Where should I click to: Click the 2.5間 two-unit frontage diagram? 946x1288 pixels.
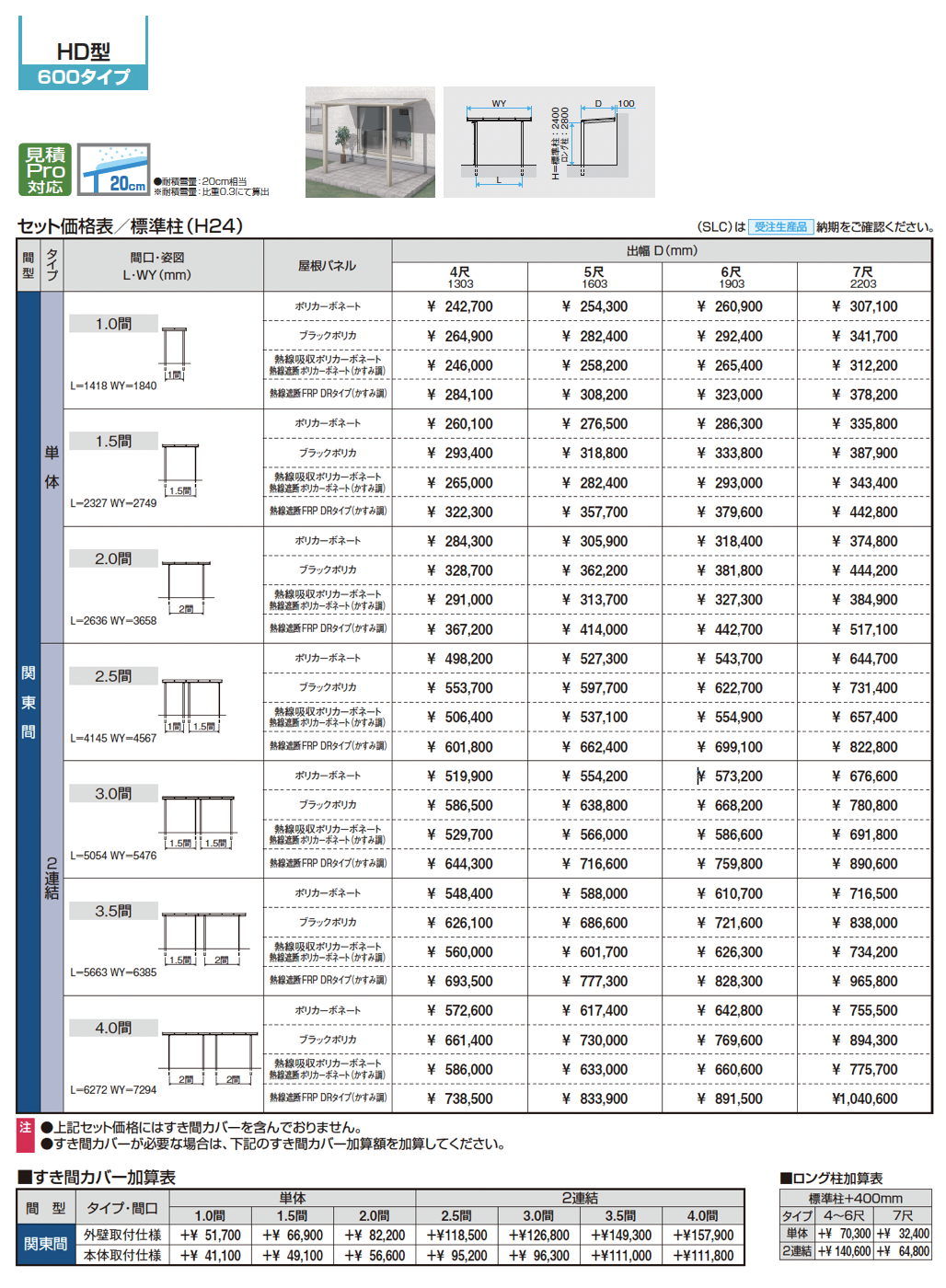point(192,706)
